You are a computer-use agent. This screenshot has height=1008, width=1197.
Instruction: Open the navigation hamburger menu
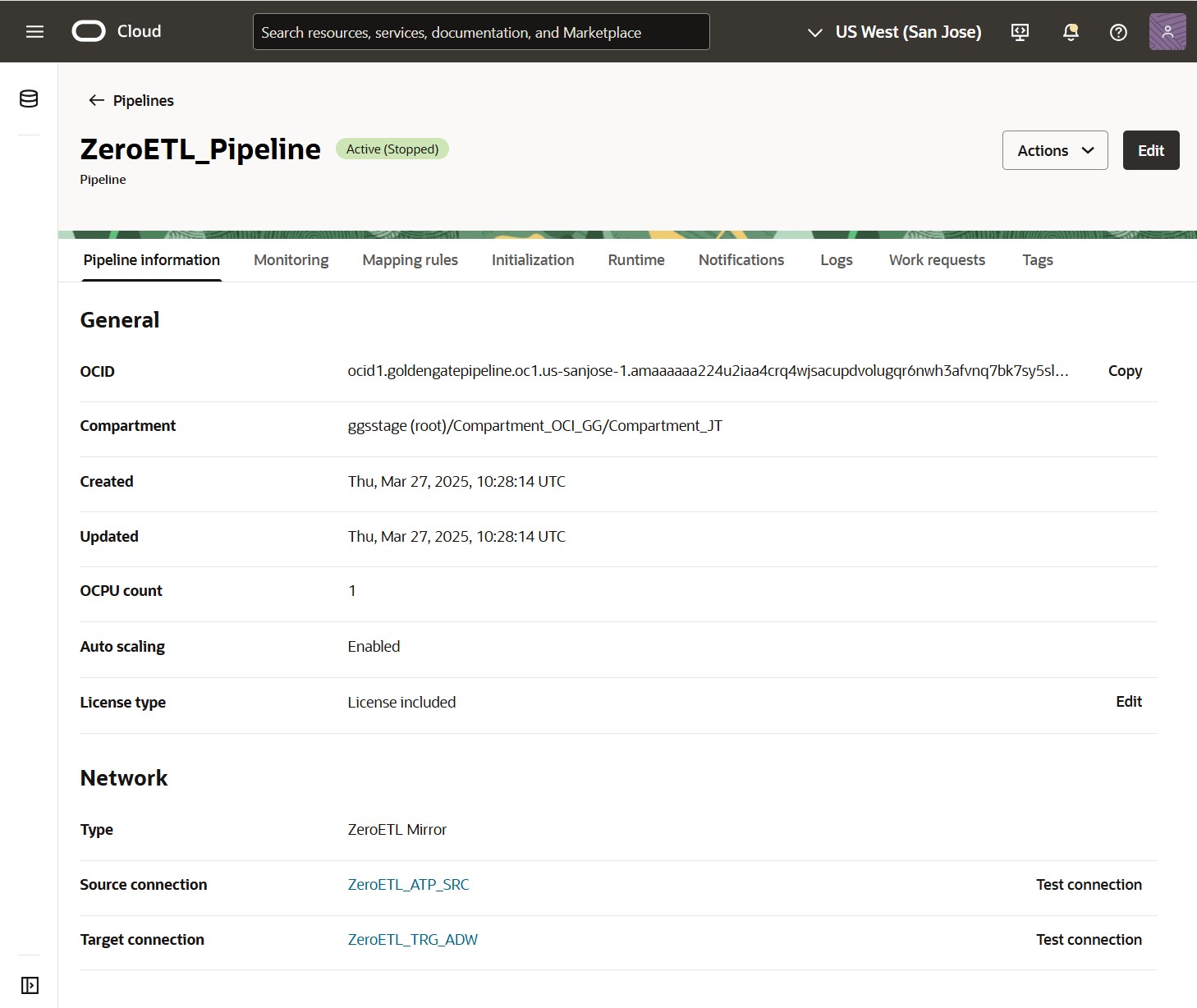coord(34,31)
